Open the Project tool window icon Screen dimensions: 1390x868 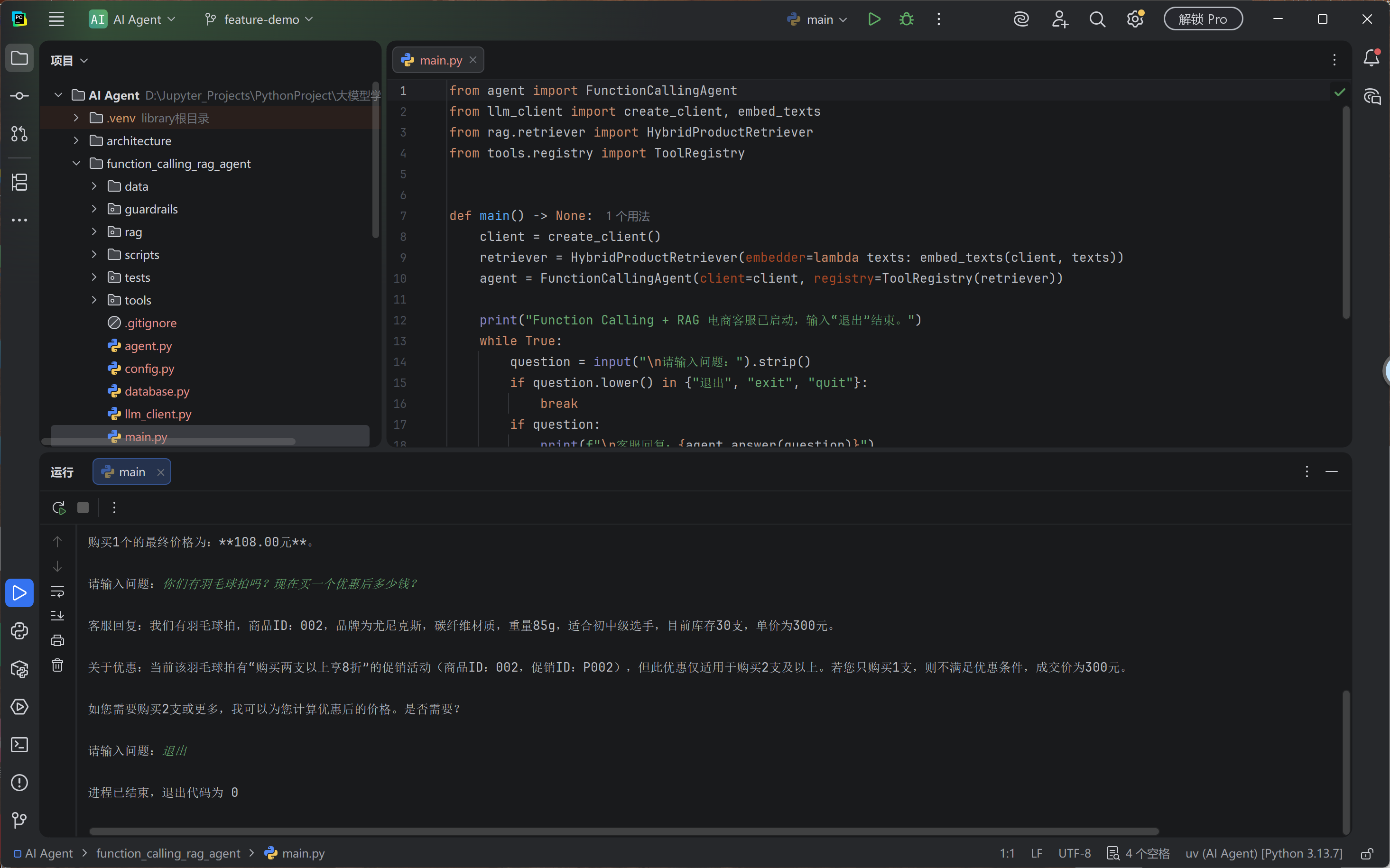click(x=19, y=58)
